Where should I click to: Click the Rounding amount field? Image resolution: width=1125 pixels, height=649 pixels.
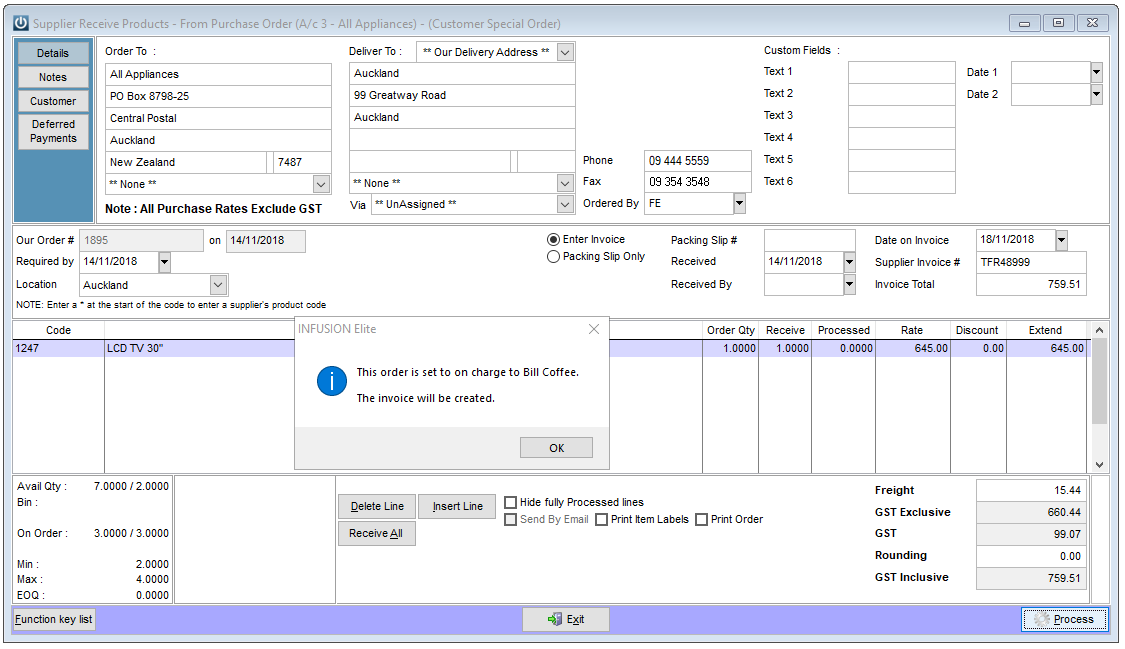1031,556
